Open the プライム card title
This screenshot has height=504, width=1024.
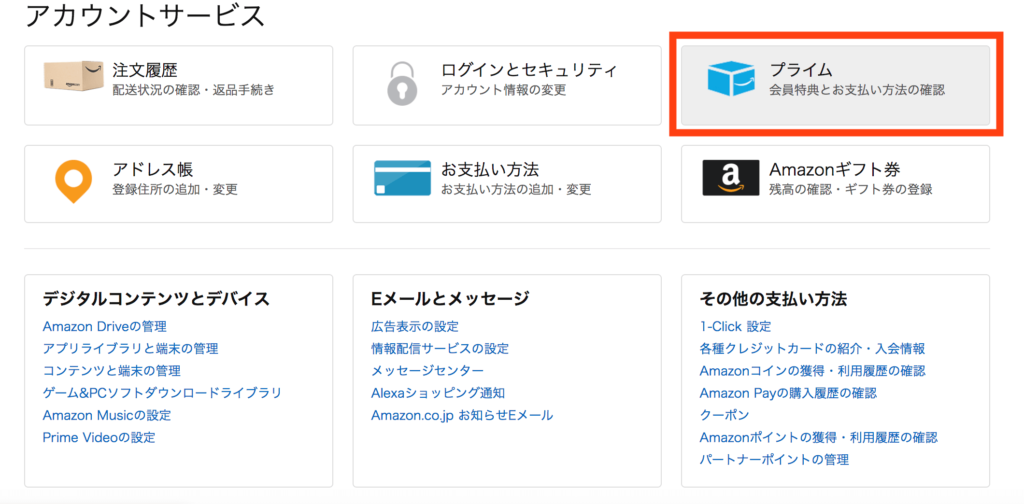point(801,70)
